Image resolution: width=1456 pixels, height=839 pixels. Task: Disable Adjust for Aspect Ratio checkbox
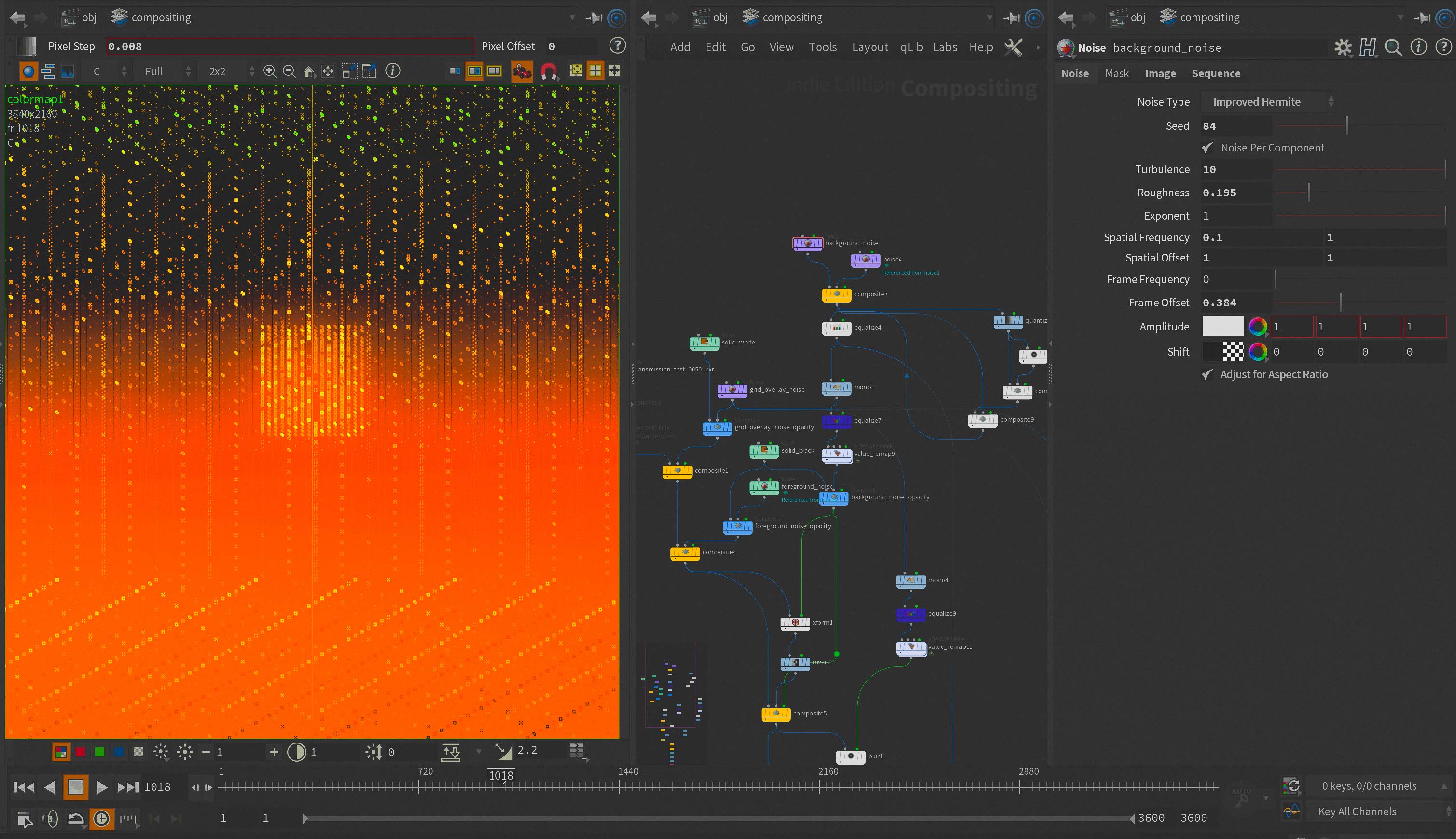(x=1207, y=374)
